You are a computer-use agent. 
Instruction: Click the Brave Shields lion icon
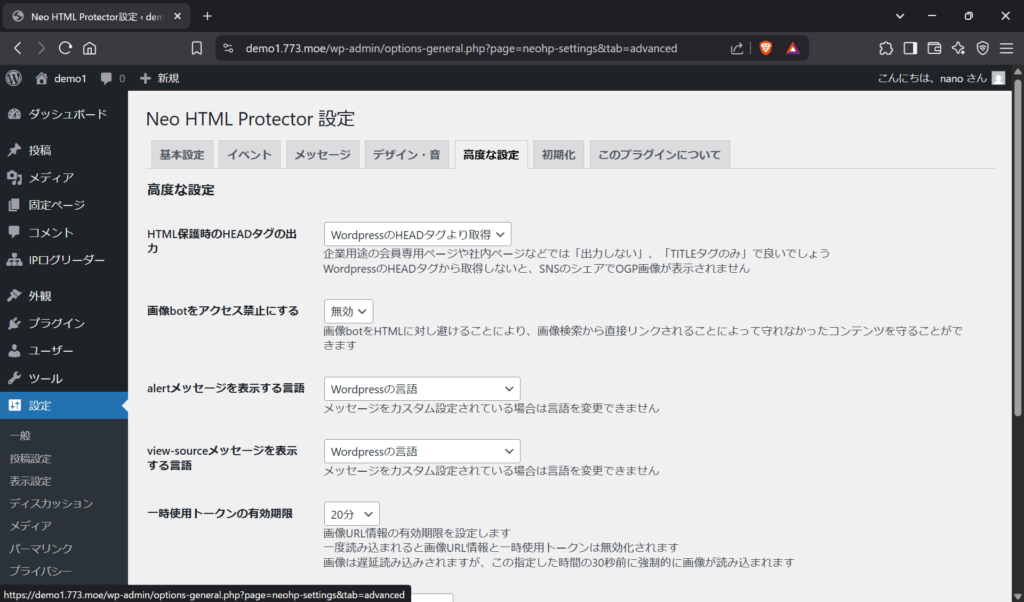point(766,48)
